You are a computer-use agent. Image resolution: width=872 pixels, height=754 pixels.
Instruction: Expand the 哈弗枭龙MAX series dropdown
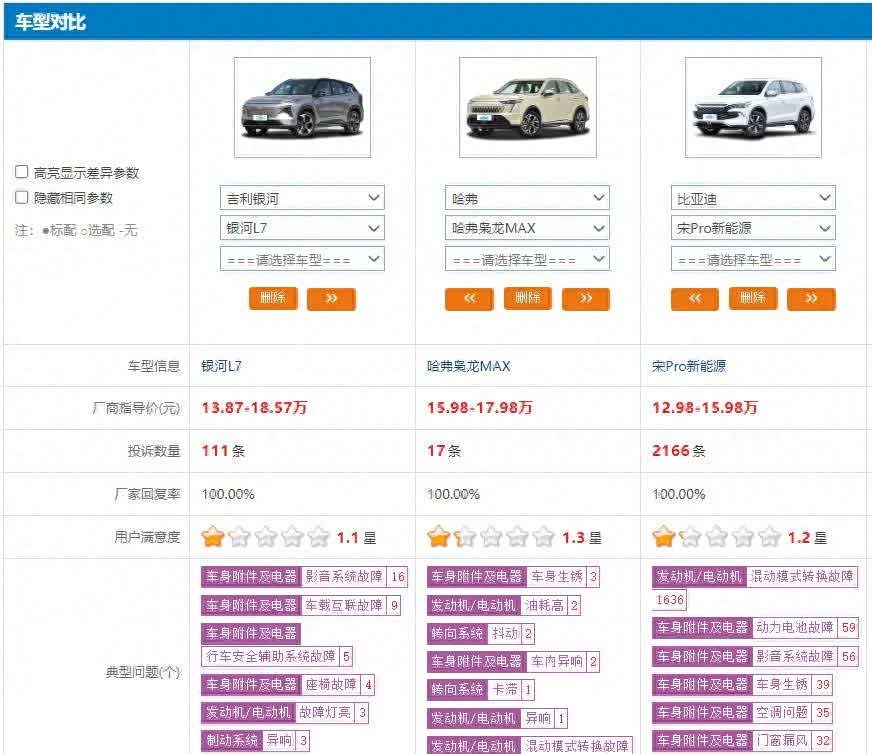[527, 228]
